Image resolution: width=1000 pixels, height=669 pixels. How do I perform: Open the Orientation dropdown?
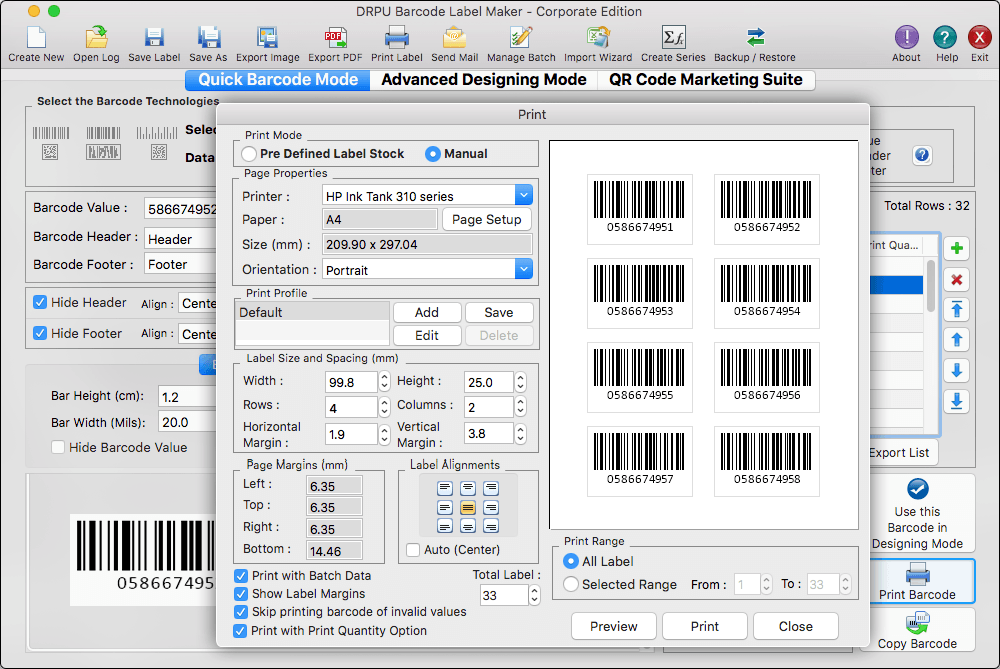click(524, 269)
